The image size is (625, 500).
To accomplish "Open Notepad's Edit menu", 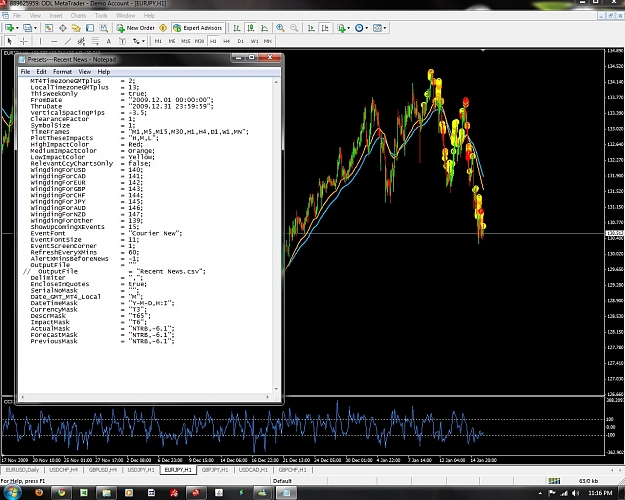I will point(41,72).
